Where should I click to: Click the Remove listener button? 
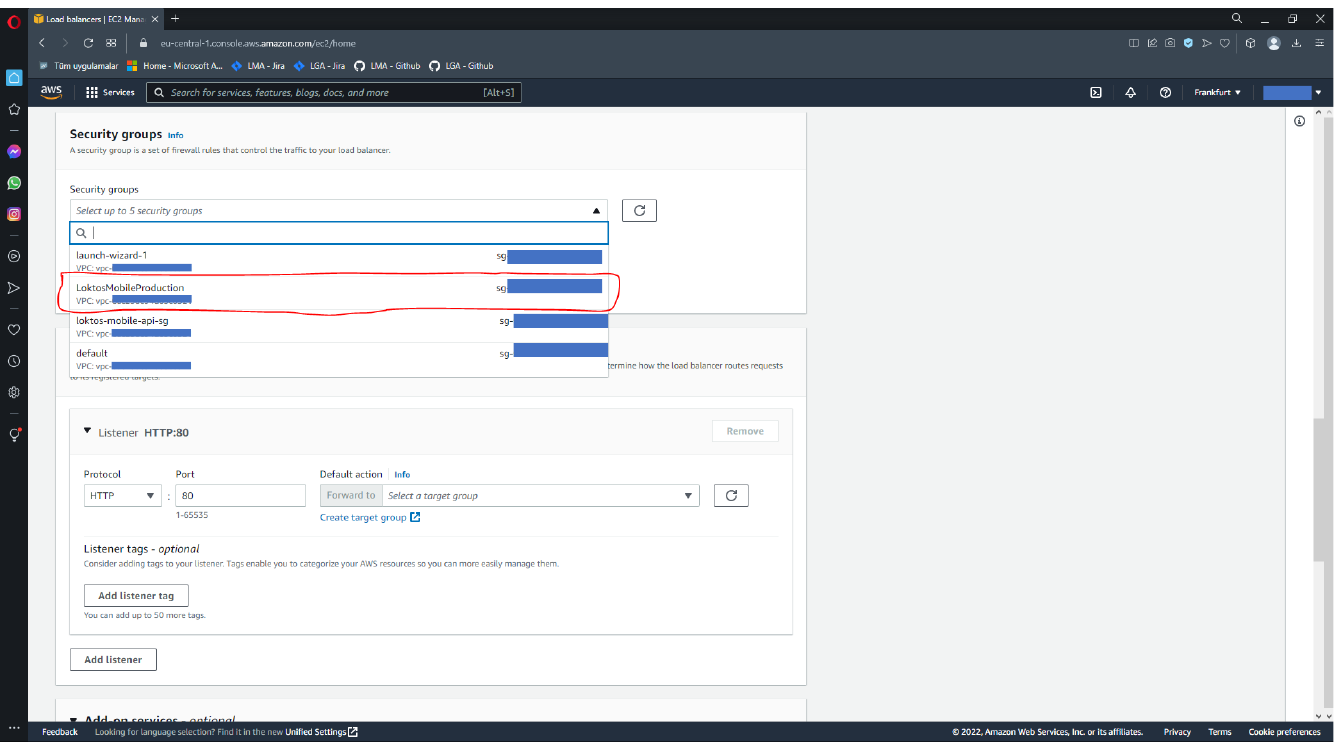pos(745,431)
